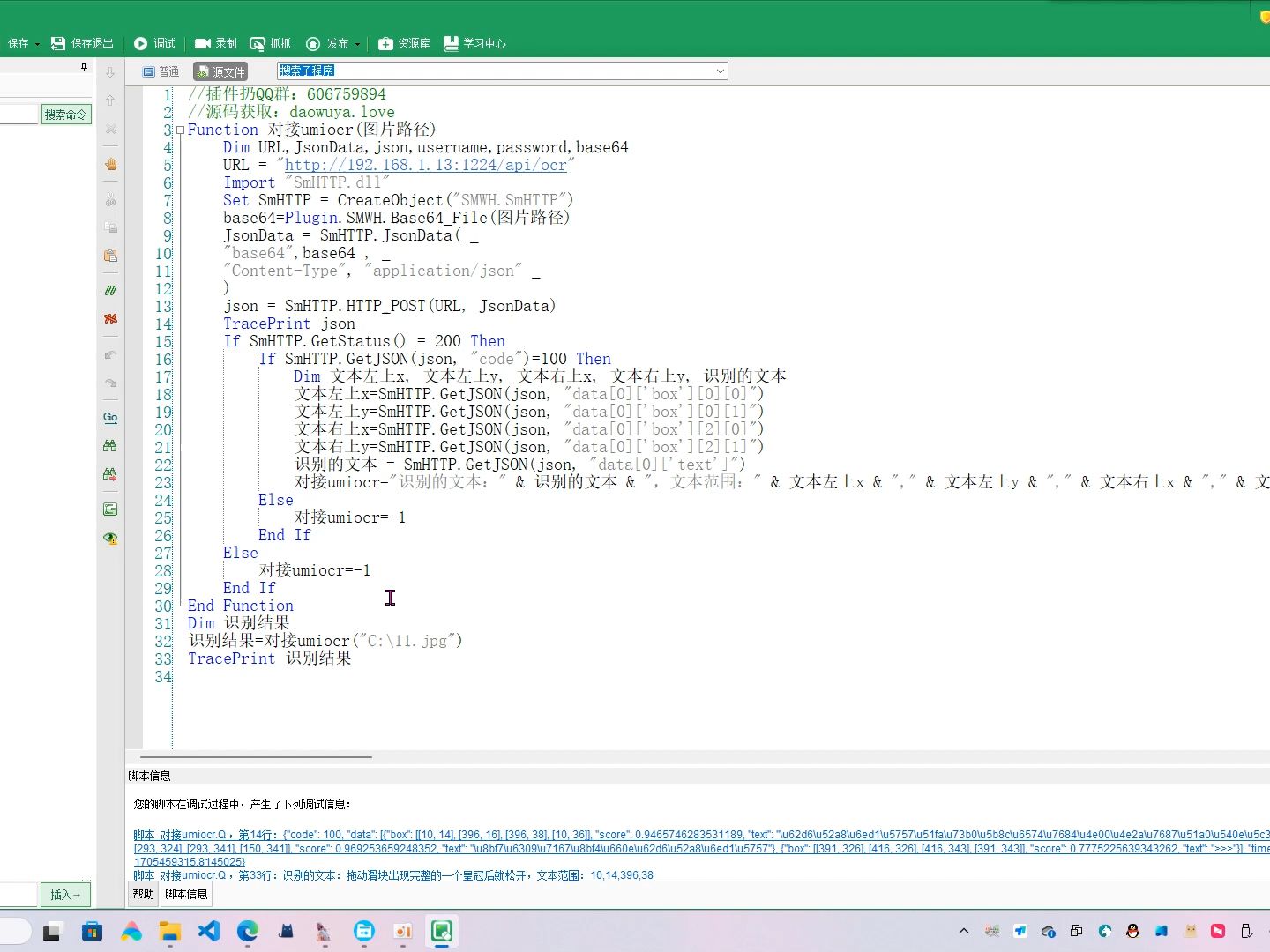Click the 'TracePrint json' code line

pyautogui.click(x=289, y=324)
